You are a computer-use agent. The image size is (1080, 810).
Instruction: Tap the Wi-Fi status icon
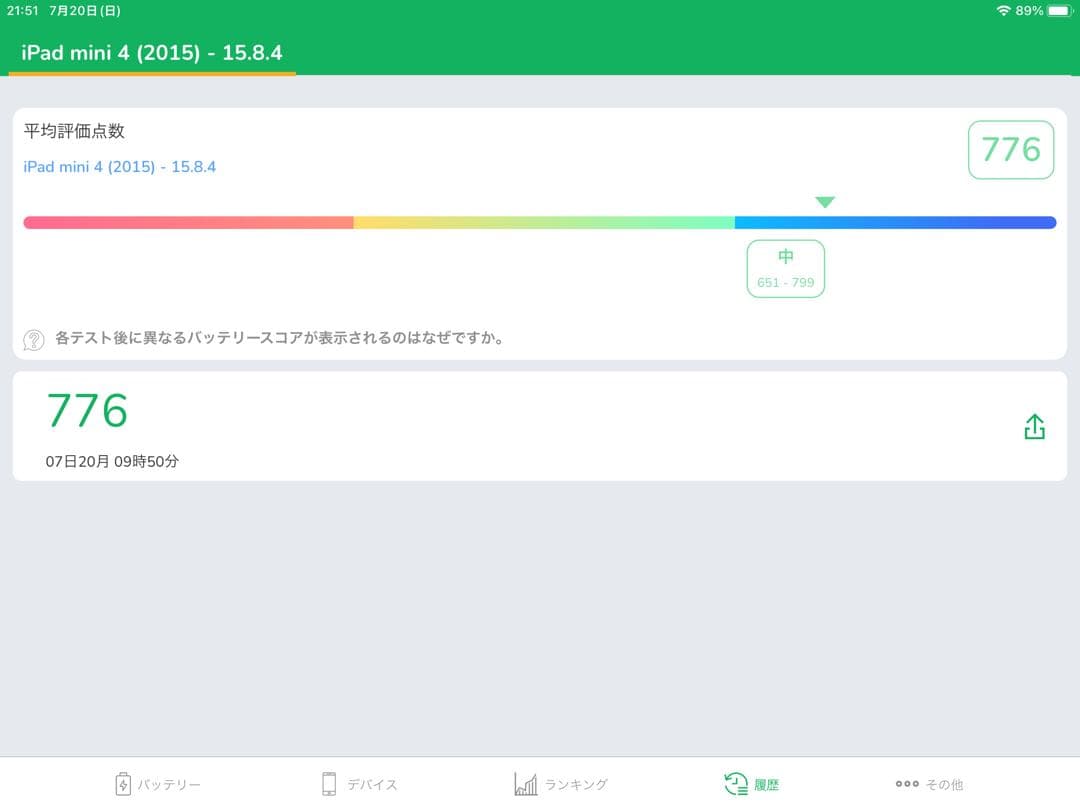coord(1003,10)
